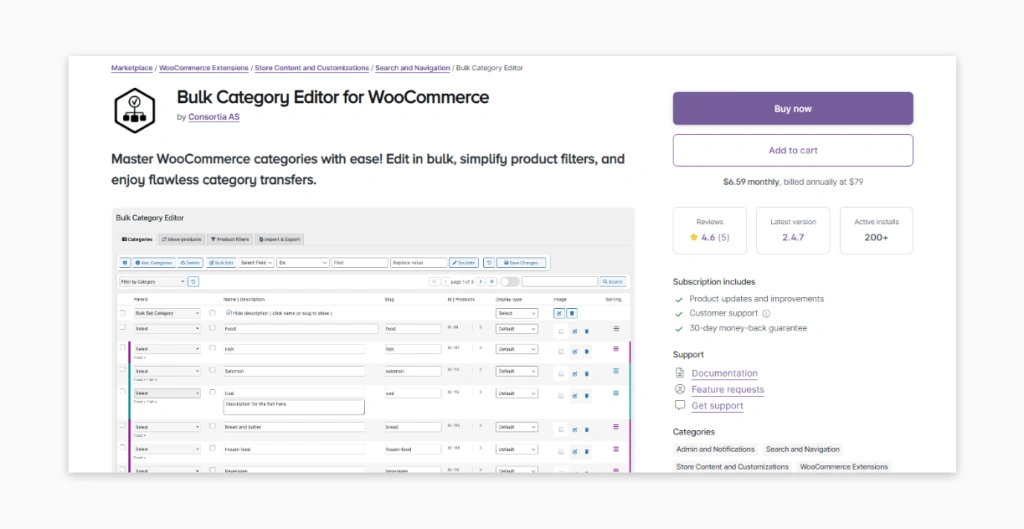This screenshot has width=1024, height=529.
Task: Check the checkbox beside the Cod name field
Action: (x=212, y=393)
